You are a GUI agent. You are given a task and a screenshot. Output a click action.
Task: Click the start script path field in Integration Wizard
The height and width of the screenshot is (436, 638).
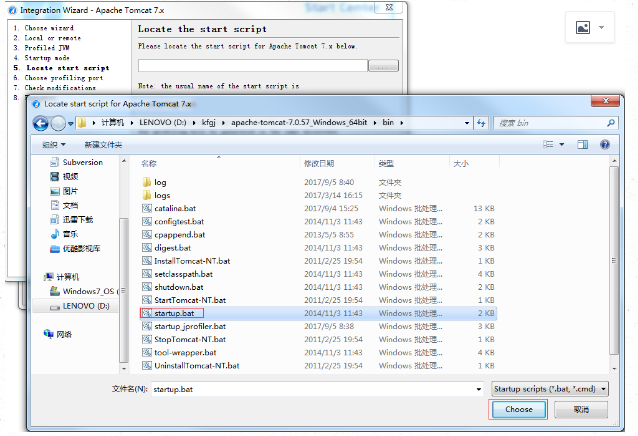point(253,65)
